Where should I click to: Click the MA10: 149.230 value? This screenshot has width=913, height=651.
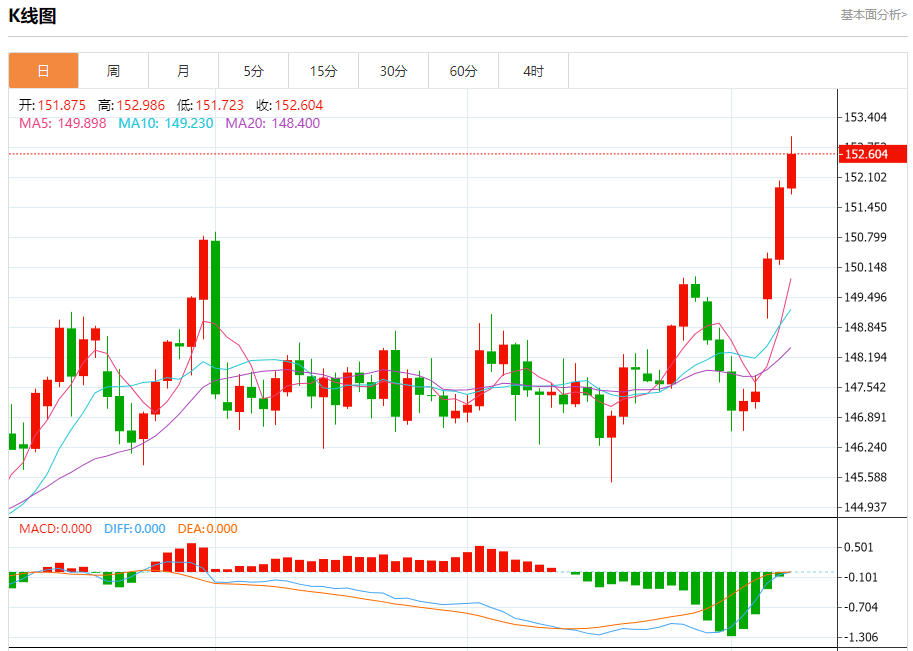[x=166, y=123]
